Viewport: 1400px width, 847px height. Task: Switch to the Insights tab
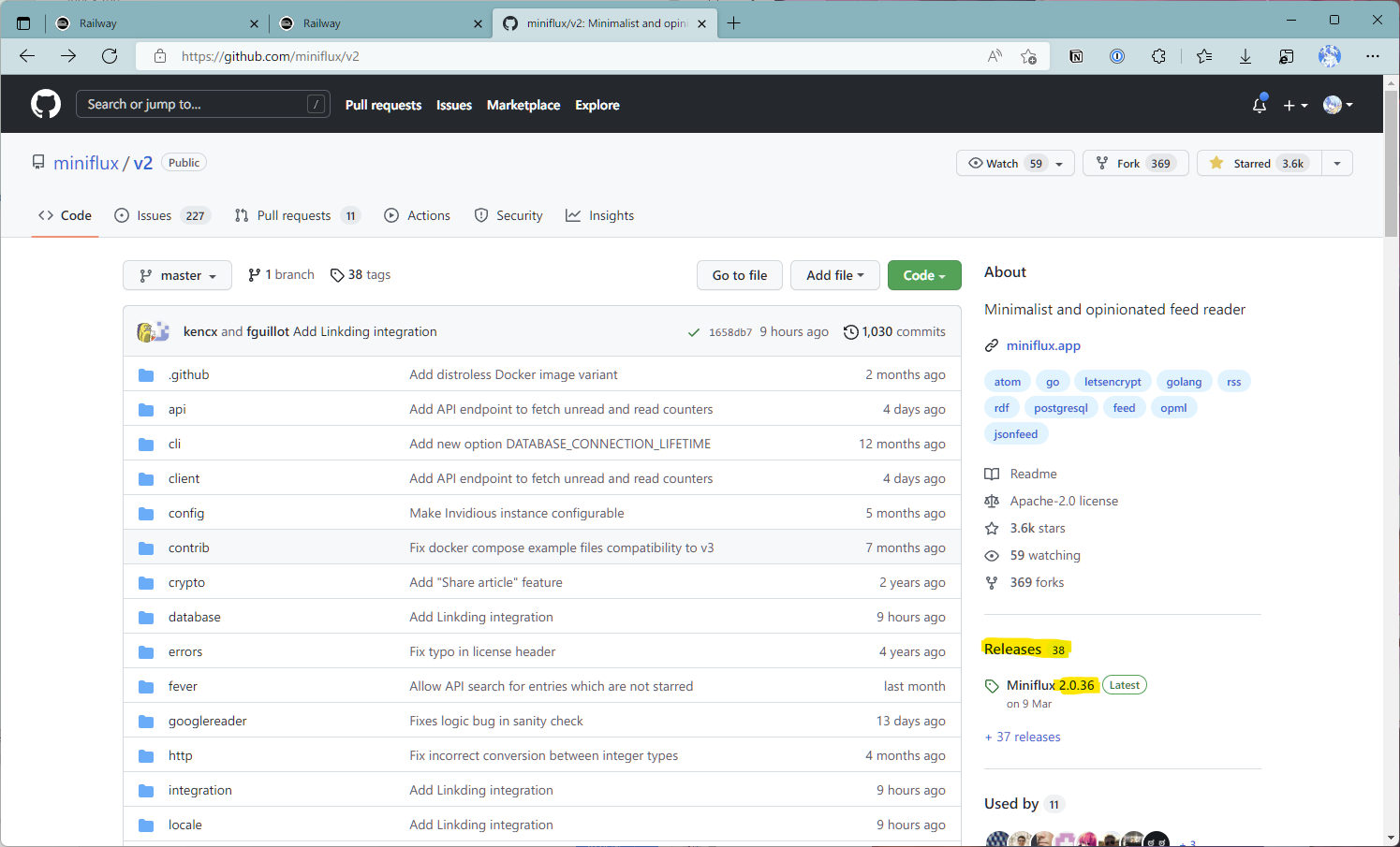point(599,215)
